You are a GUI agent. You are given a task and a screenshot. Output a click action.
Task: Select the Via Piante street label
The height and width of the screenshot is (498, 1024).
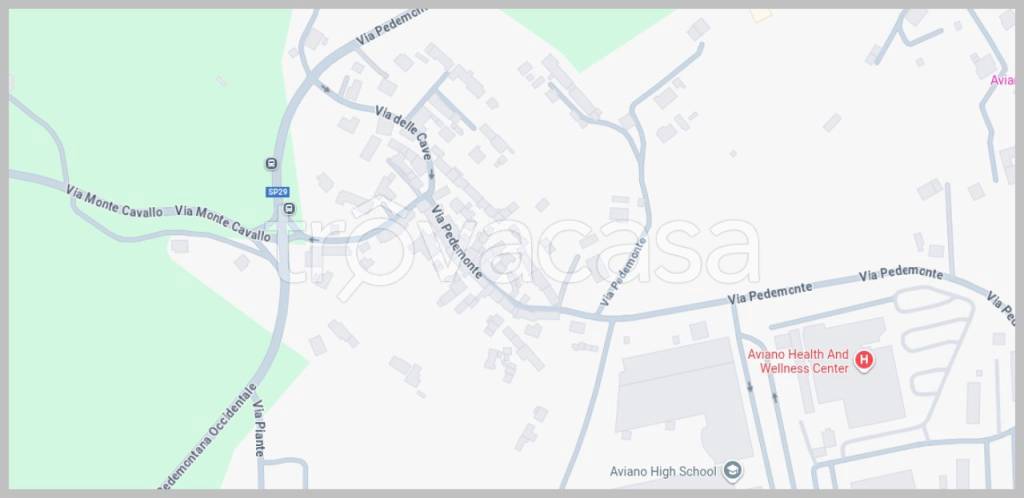point(260,428)
